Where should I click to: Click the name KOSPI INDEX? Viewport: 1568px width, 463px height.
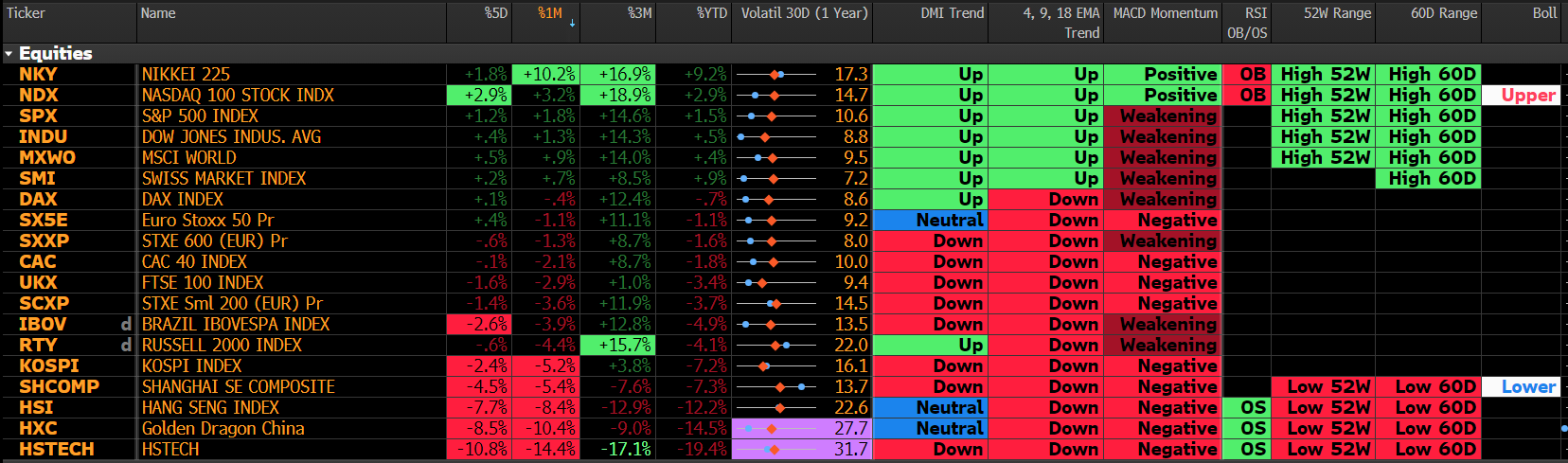click(191, 365)
